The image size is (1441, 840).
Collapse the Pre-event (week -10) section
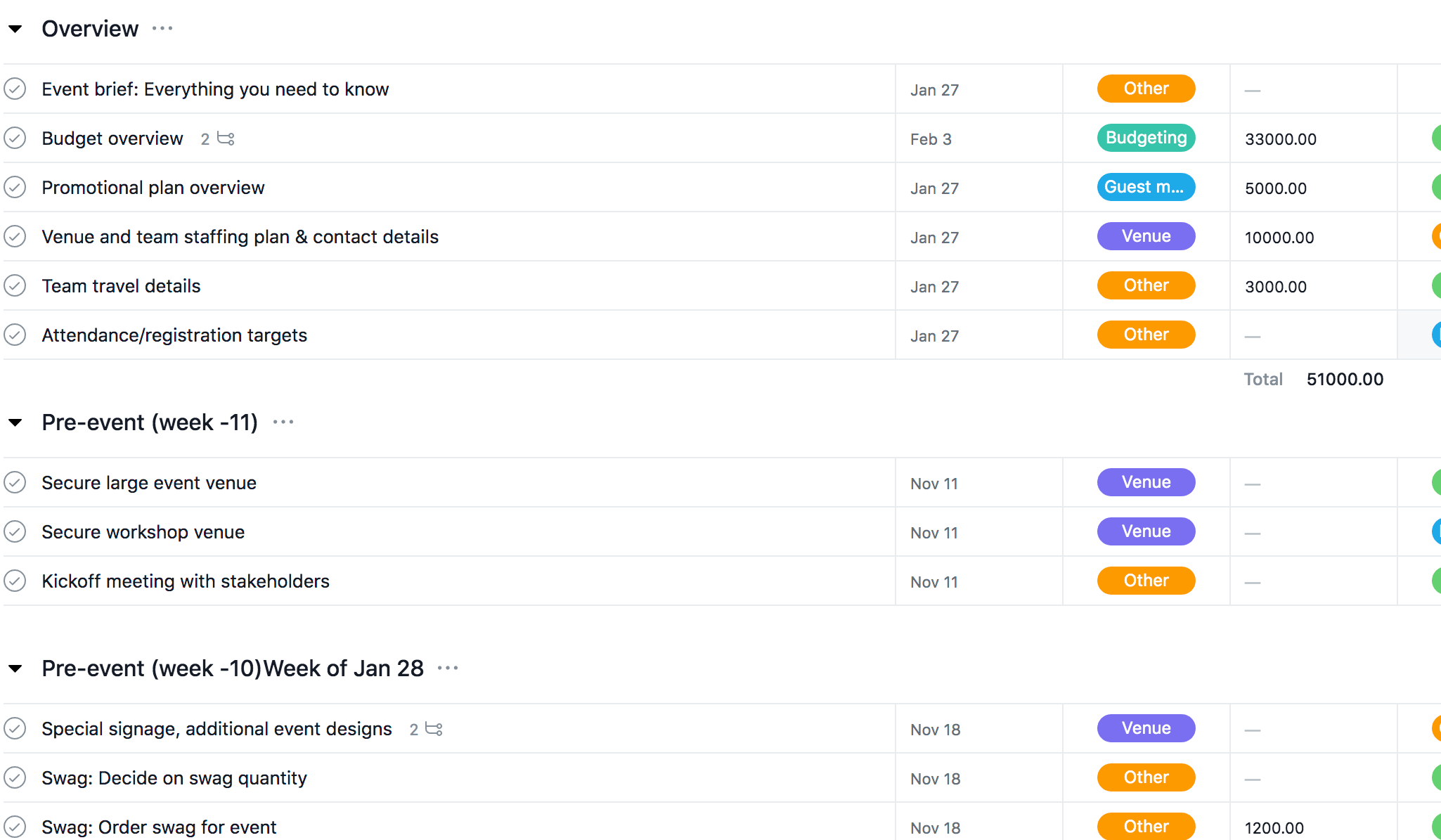(15, 668)
